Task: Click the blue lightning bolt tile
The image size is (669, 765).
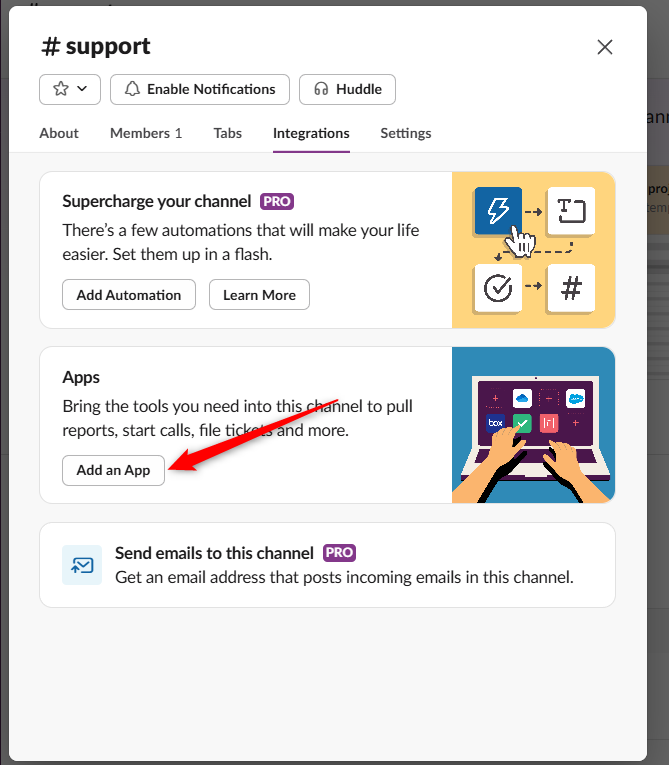Action: 497,211
